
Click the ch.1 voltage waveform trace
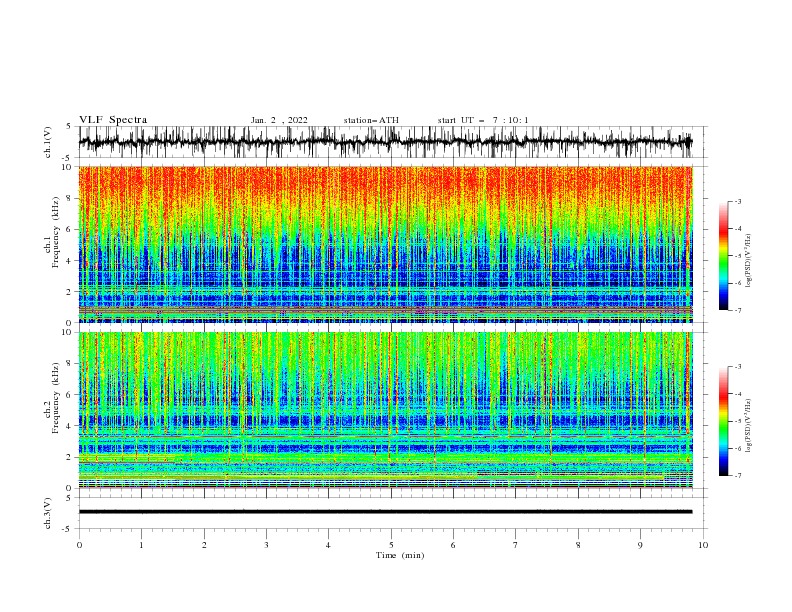click(385, 142)
